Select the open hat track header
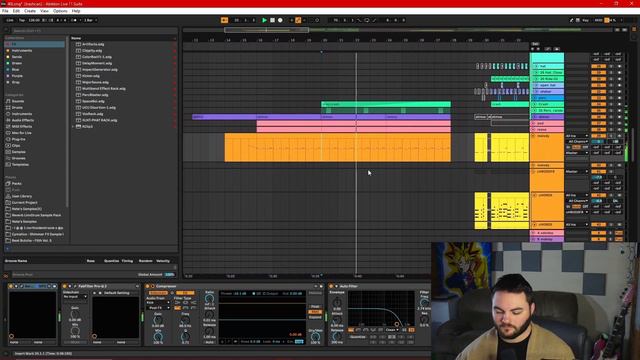The image size is (640, 360). click(547, 85)
